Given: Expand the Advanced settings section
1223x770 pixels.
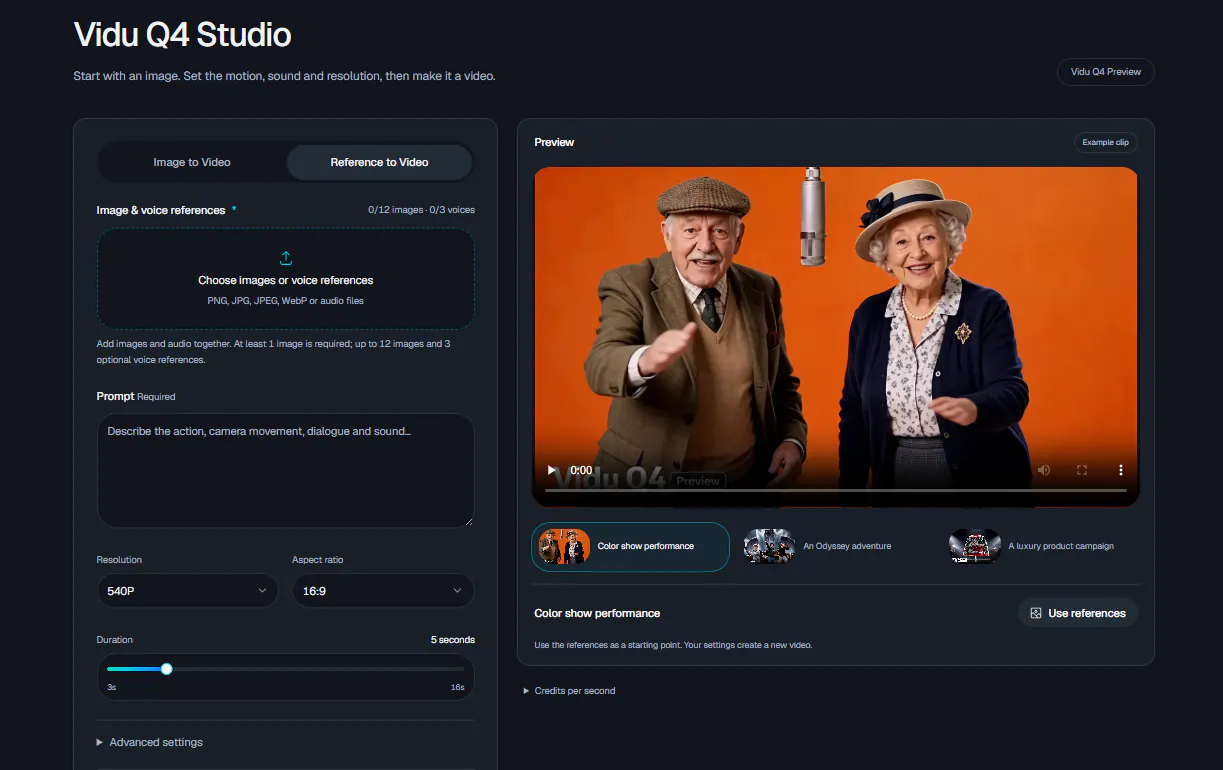Looking at the screenshot, I should [150, 742].
